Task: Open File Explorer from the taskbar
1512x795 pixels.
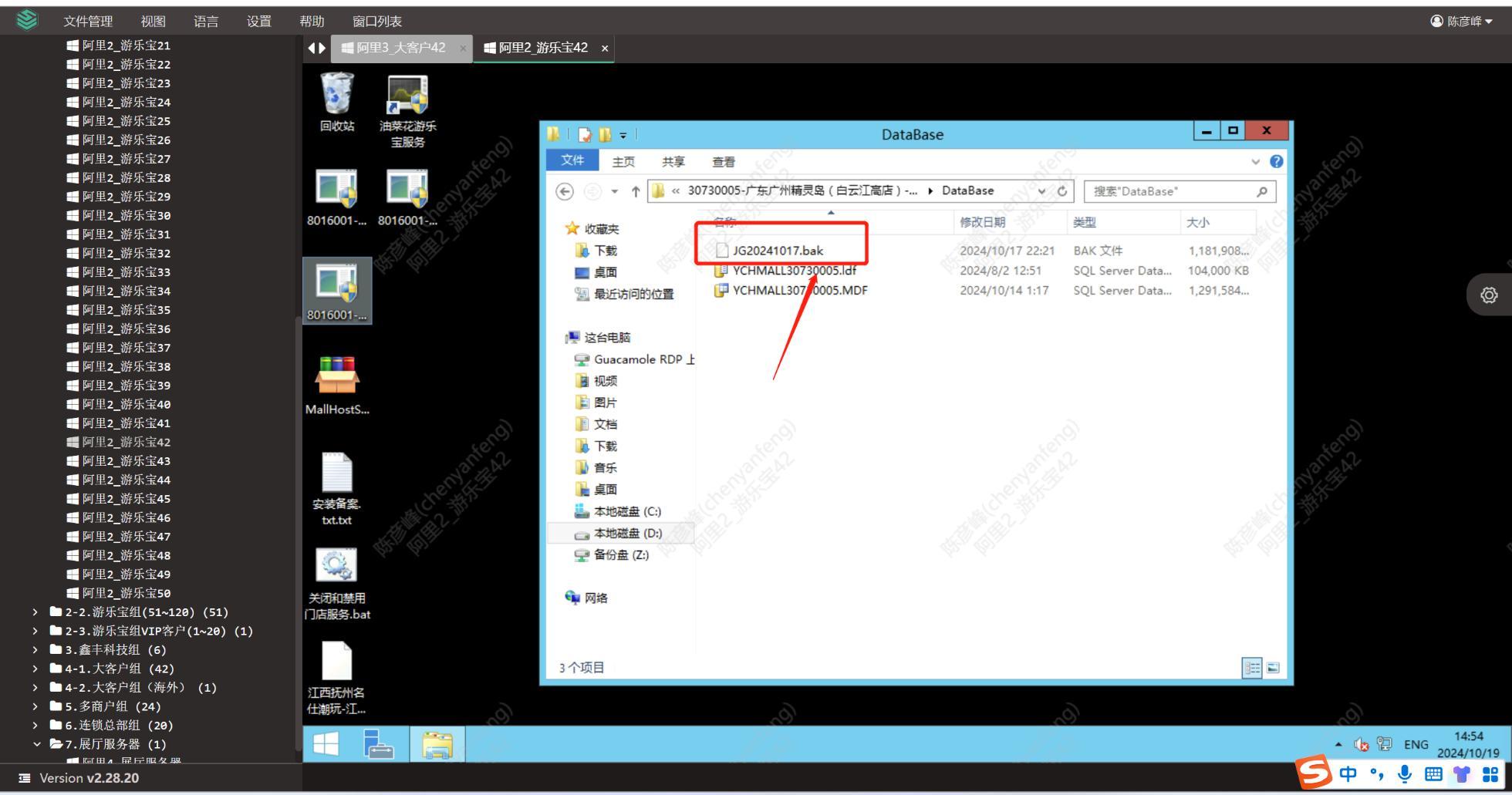Action: click(437, 744)
